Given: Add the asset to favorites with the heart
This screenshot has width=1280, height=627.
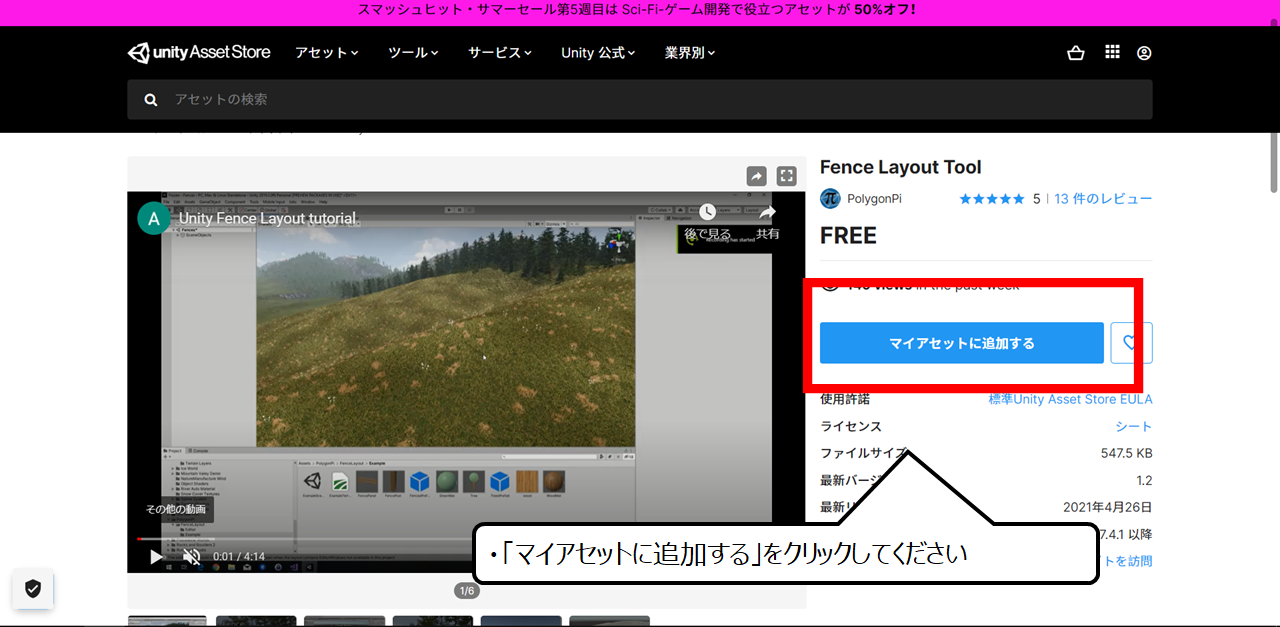Looking at the screenshot, I should tap(1131, 343).
